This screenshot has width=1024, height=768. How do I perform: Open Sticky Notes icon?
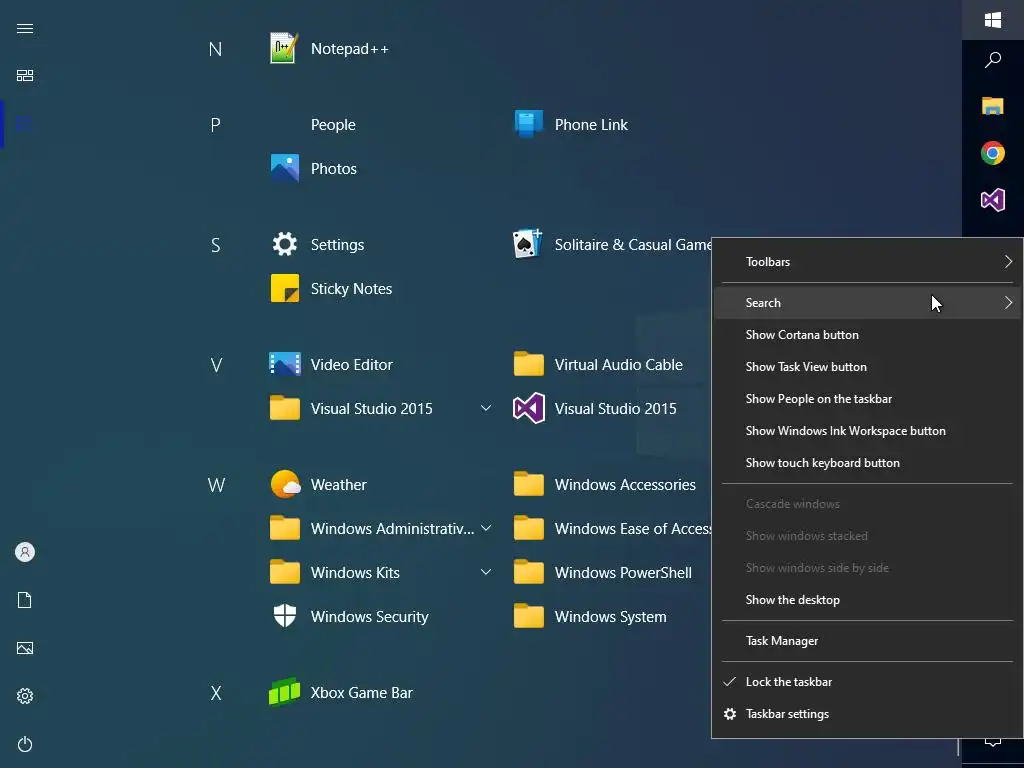click(x=285, y=288)
